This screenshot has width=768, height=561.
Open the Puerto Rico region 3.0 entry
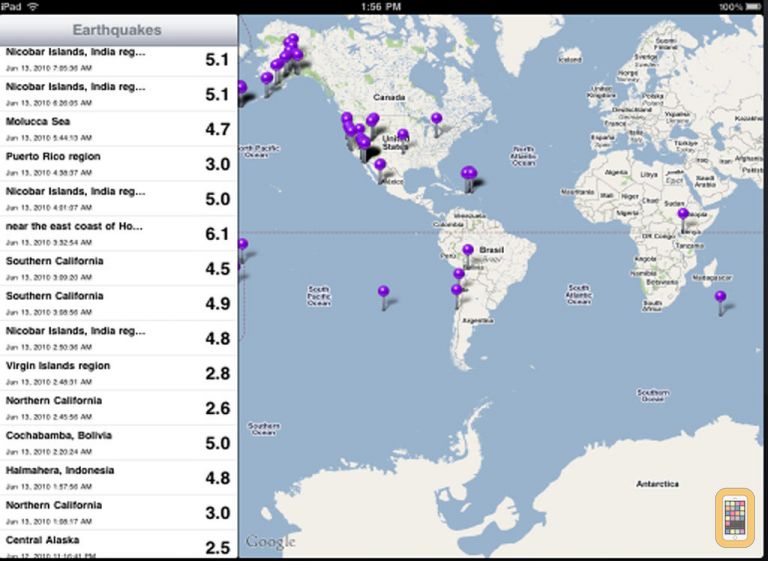(x=119, y=164)
